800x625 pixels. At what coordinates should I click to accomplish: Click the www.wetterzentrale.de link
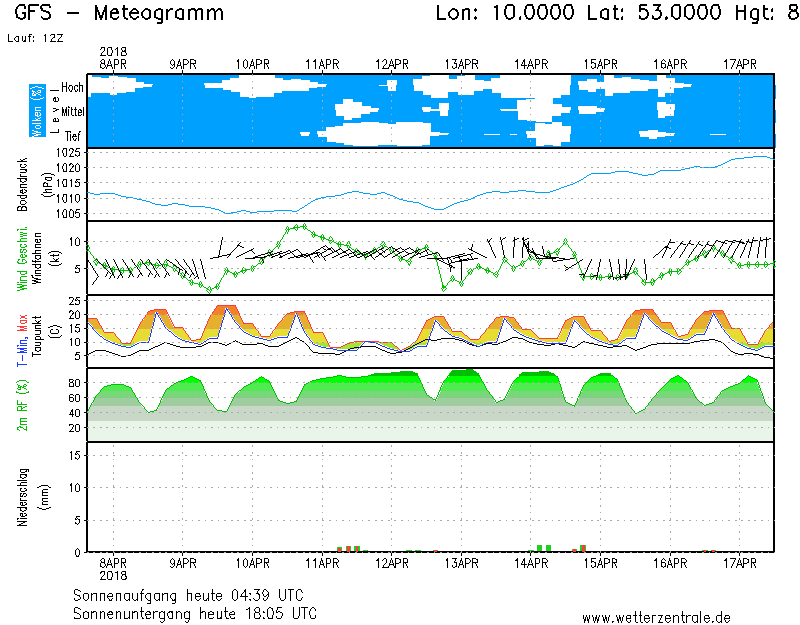pos(656,617)
